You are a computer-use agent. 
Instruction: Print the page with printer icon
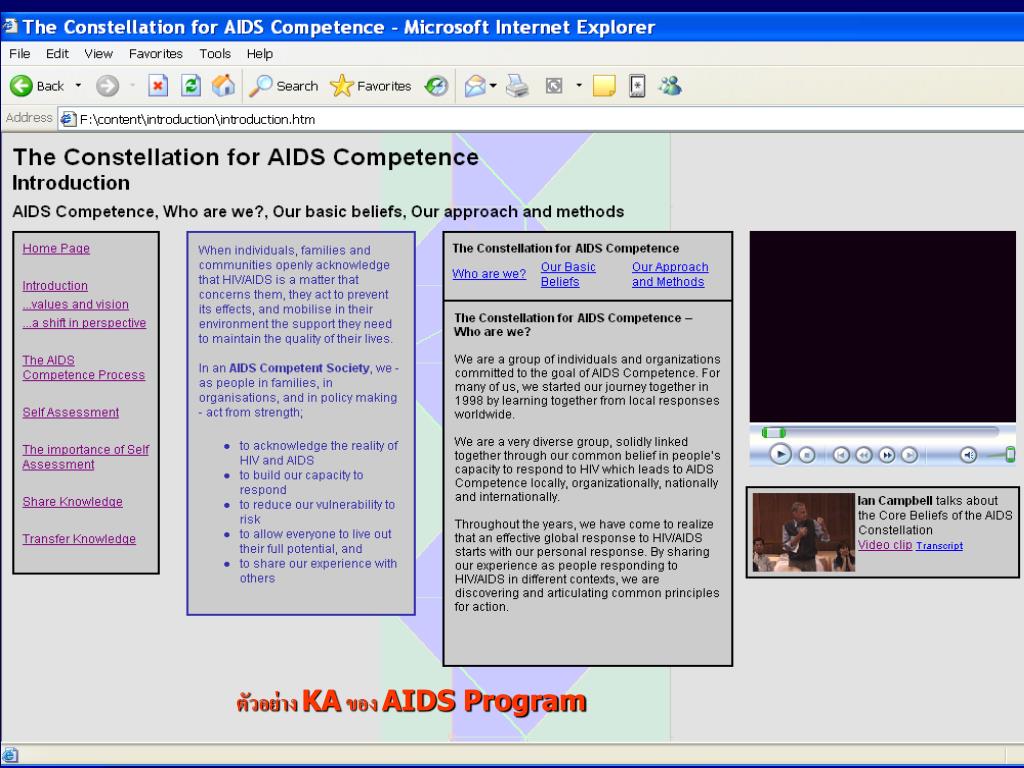tap(517, 86)
